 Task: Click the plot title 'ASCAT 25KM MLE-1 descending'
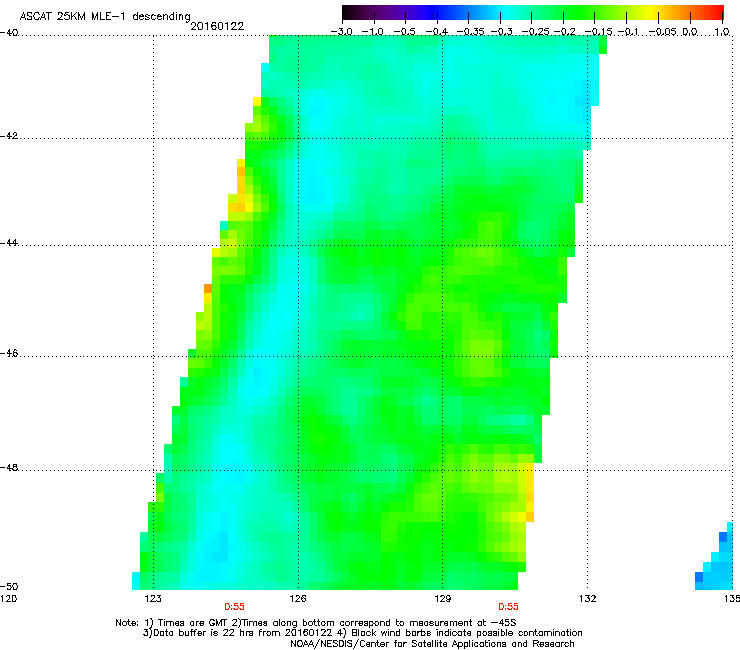pyautogui.click(x=105, y=16)
